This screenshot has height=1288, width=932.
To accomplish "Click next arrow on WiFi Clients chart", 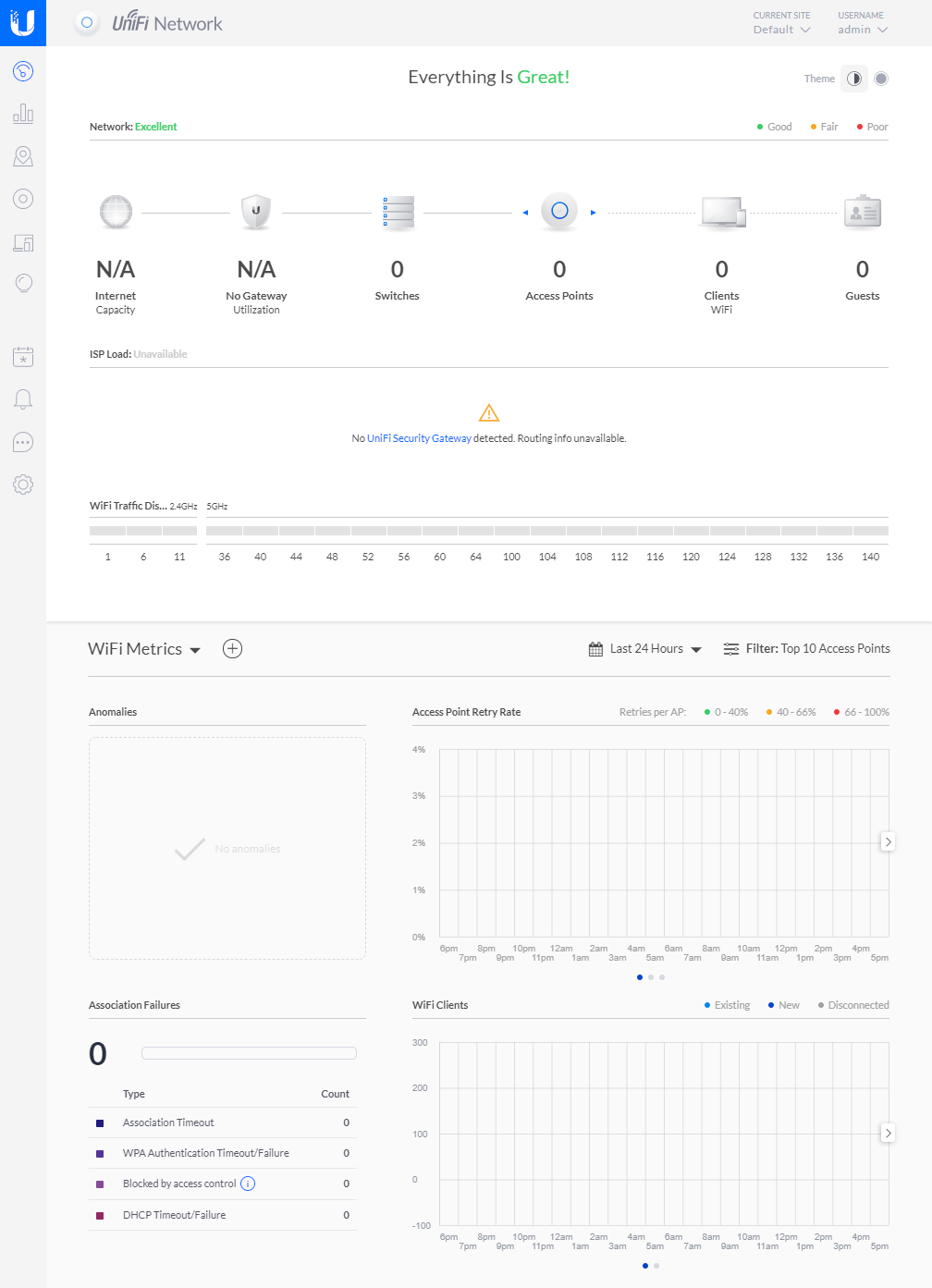I will 888,1133.
